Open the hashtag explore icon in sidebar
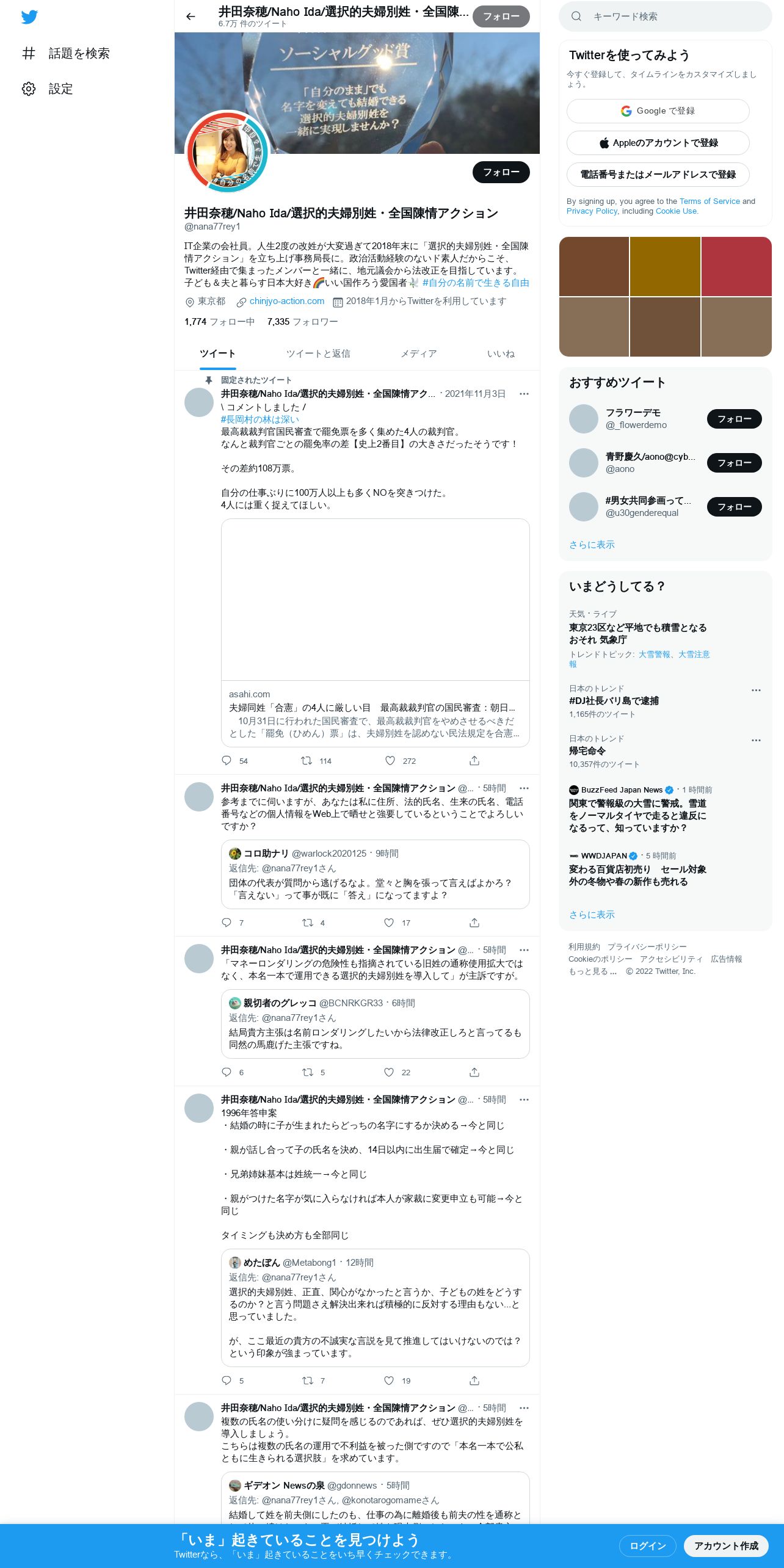The image size is (784, 1568). click(29, 53)
